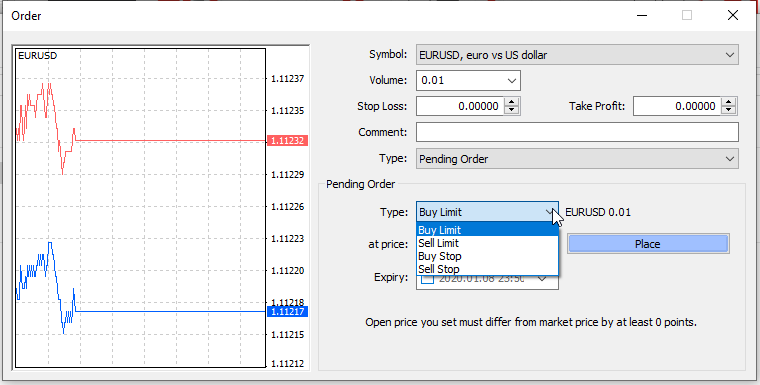Click the blue bid price label 1.11217
The image size is (760, 385).
[x=287, y=311]
